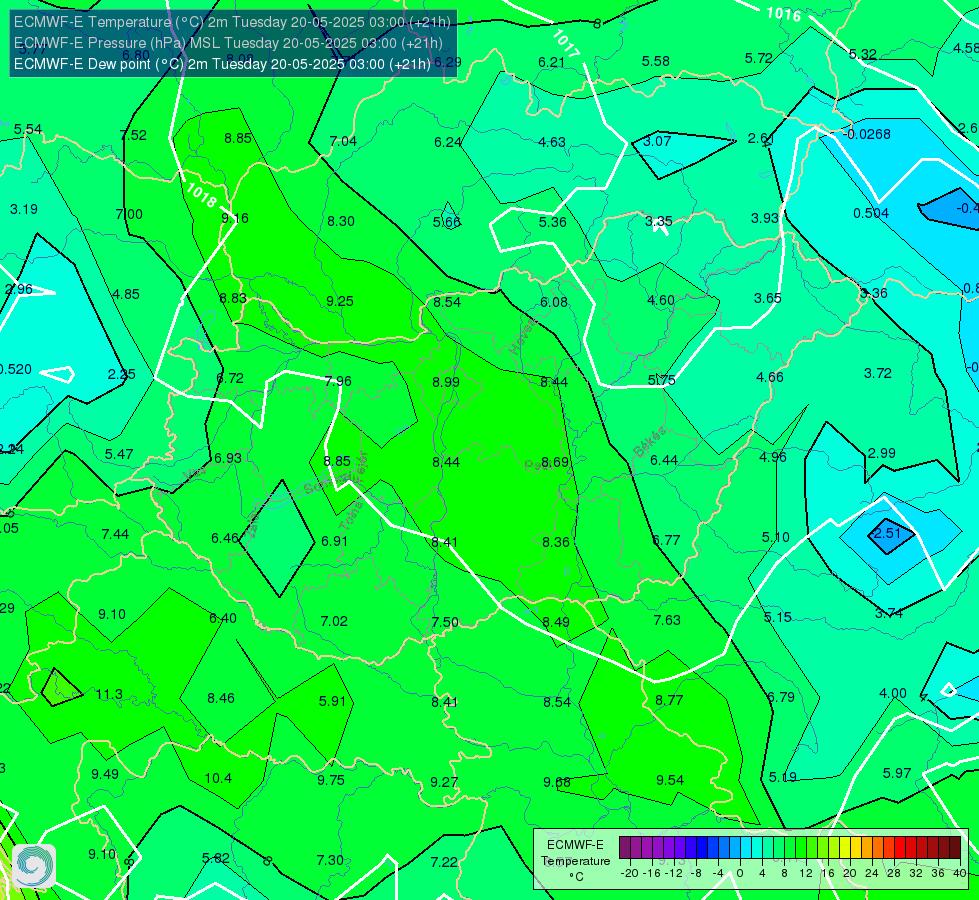Click the 7.63 temperature value

tap(667, 620)
